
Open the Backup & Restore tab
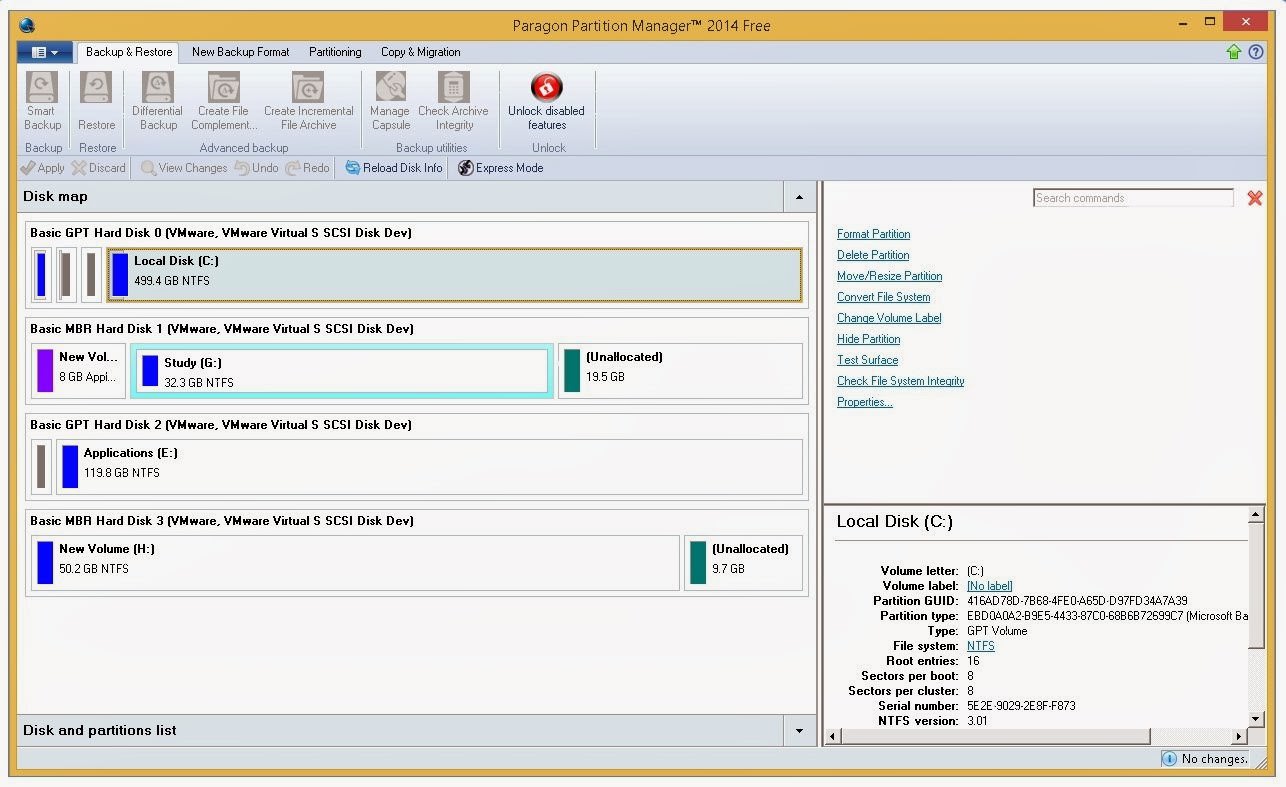click(129, 52)
